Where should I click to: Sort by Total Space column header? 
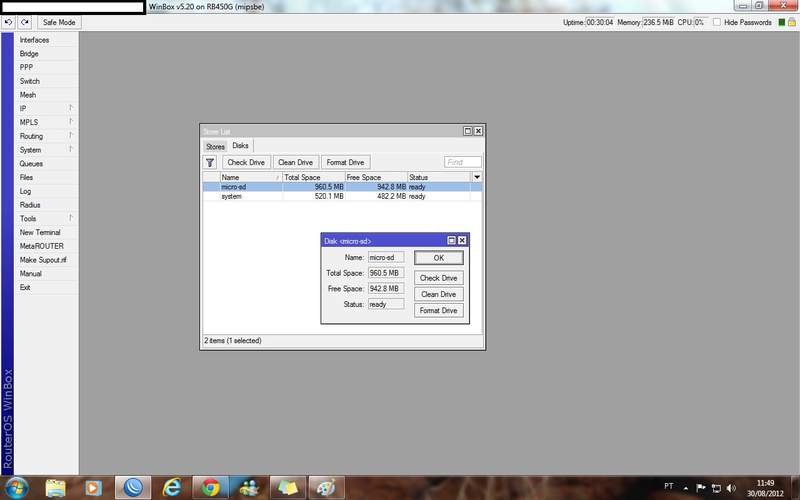click(314, 177)
